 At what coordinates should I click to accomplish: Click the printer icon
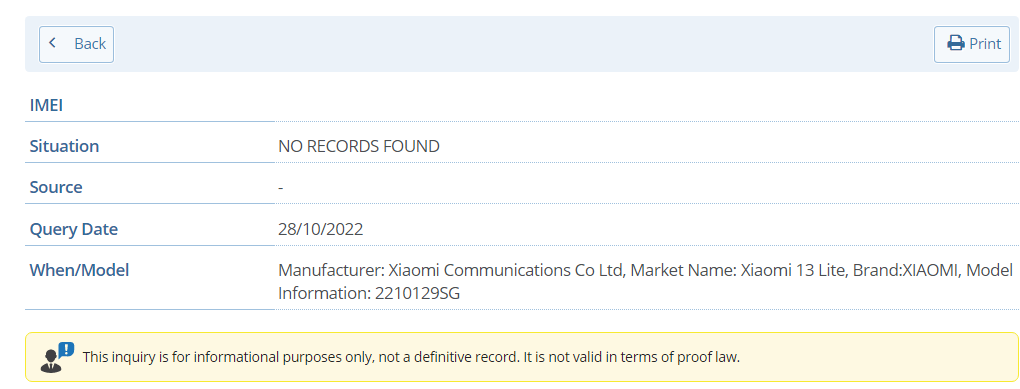[x=956, y=44]
